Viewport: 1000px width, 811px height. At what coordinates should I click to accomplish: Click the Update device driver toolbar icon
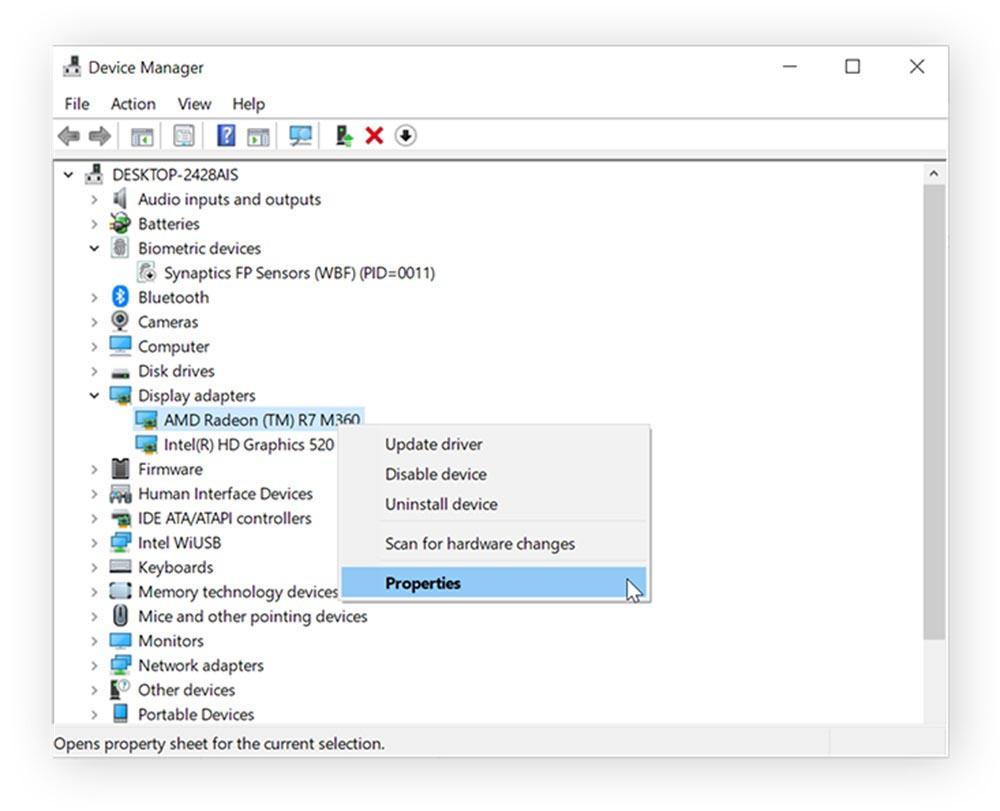point(343,136)
